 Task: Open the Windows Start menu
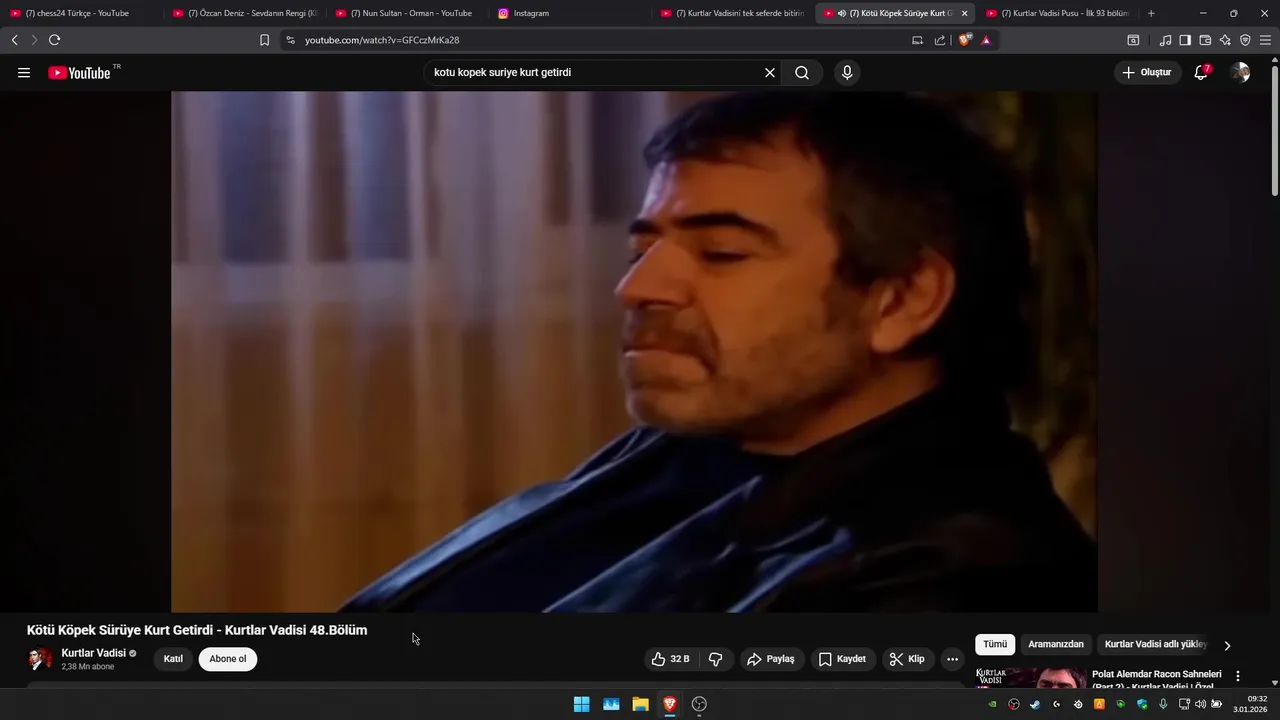pos(581,704)
